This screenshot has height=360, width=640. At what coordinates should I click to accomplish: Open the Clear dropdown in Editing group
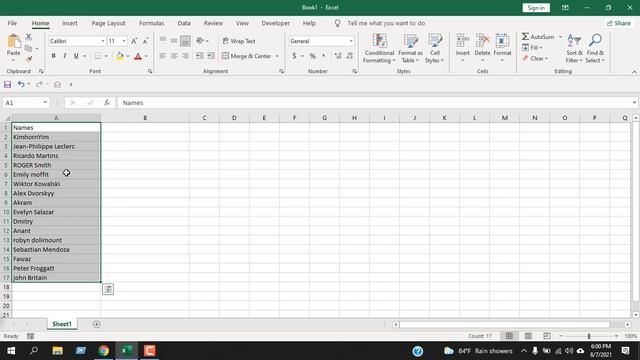point(535,59)
